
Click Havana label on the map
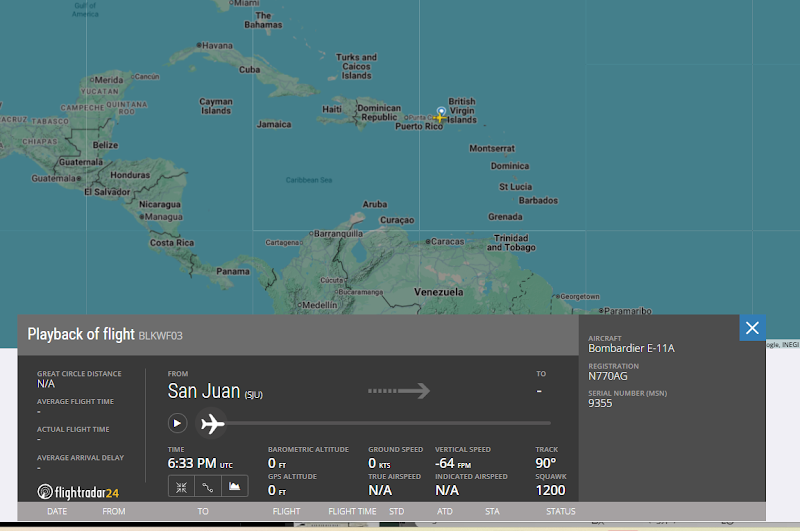[x=216, y=45]
